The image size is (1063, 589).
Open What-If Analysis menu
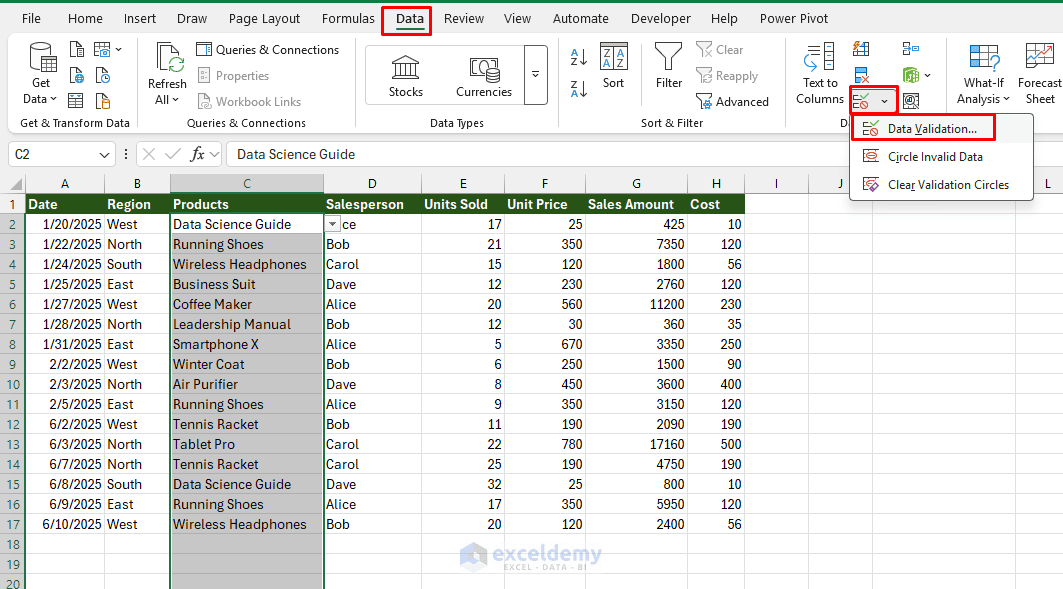pos(984,75)
